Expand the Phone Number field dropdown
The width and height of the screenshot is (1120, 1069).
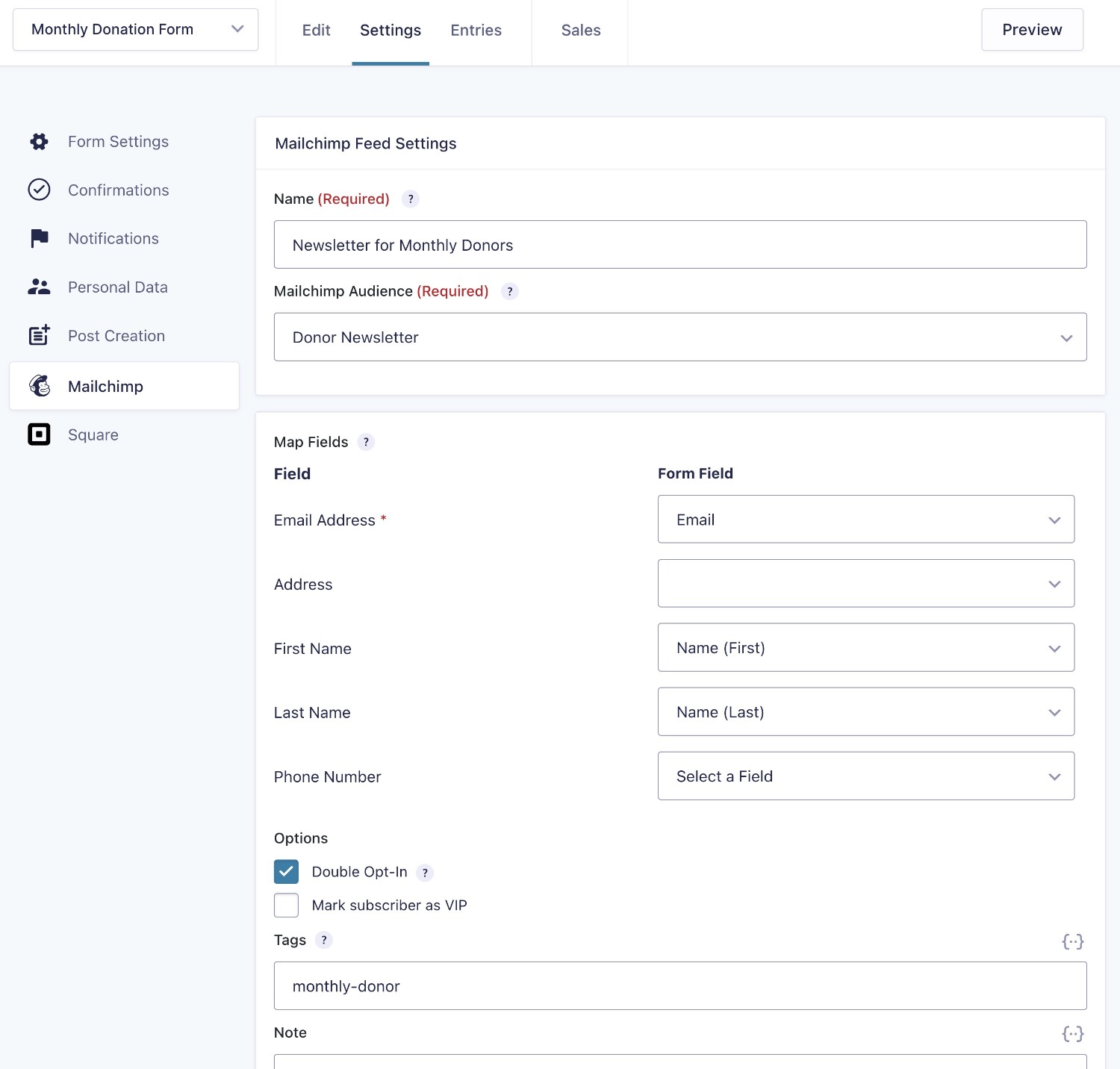click(x=865, y=776)
